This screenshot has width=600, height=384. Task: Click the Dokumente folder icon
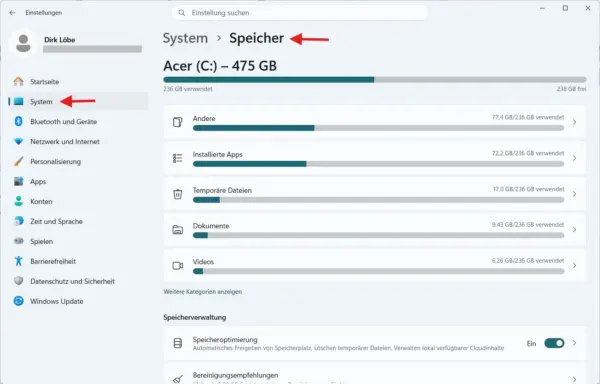click(x=178, y=229)
